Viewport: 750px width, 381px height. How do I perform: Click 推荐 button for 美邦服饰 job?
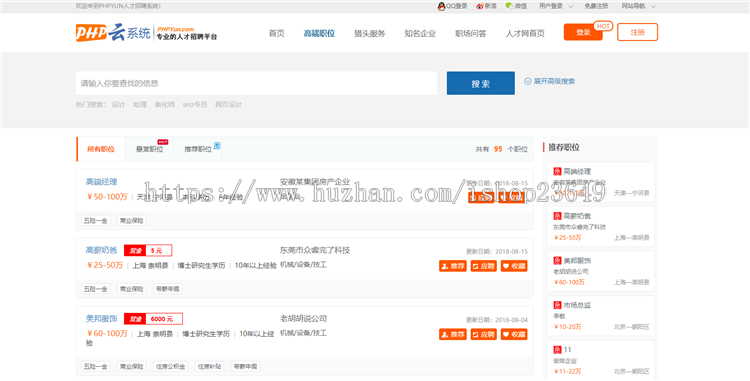pos(452,334)
